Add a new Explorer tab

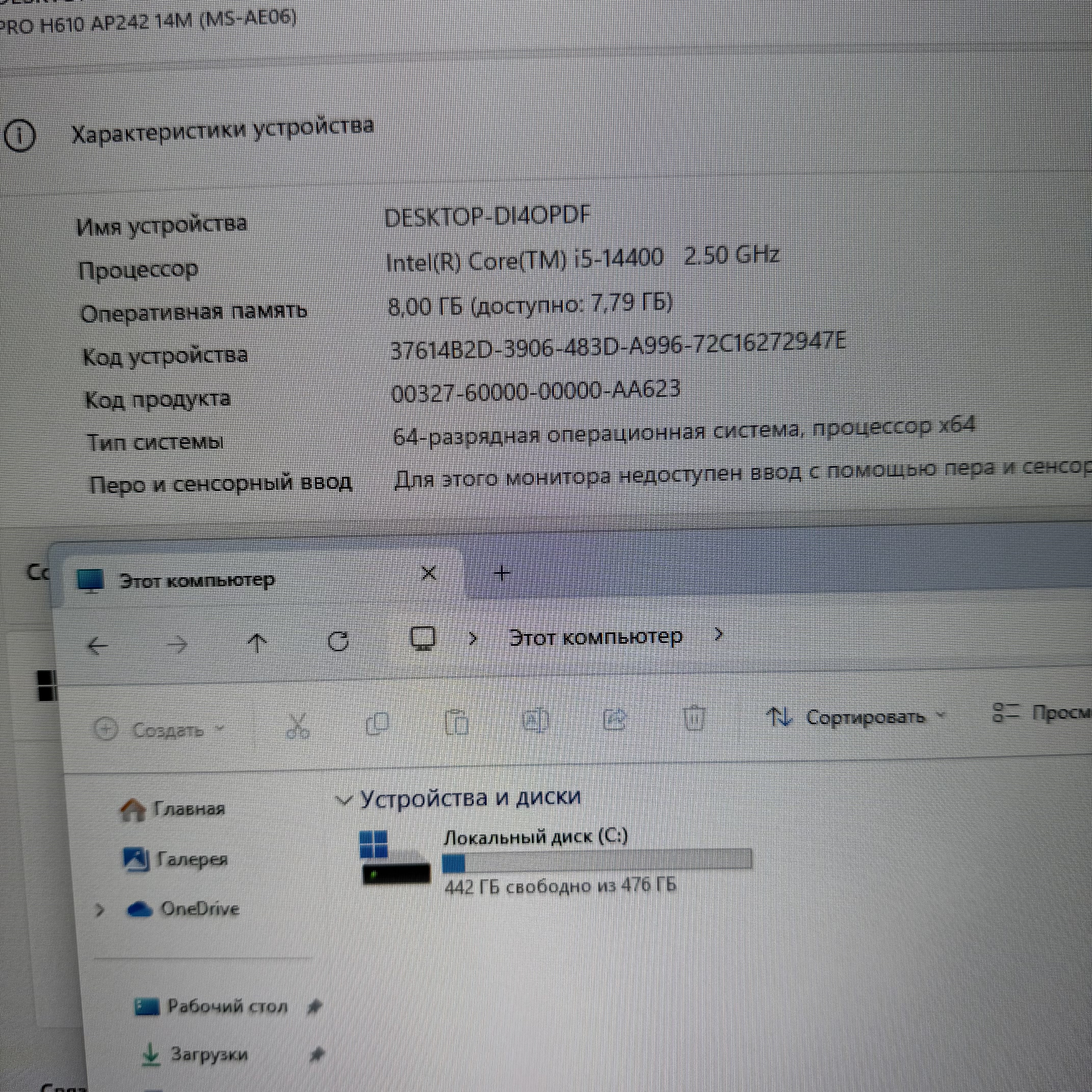(502, 573)
